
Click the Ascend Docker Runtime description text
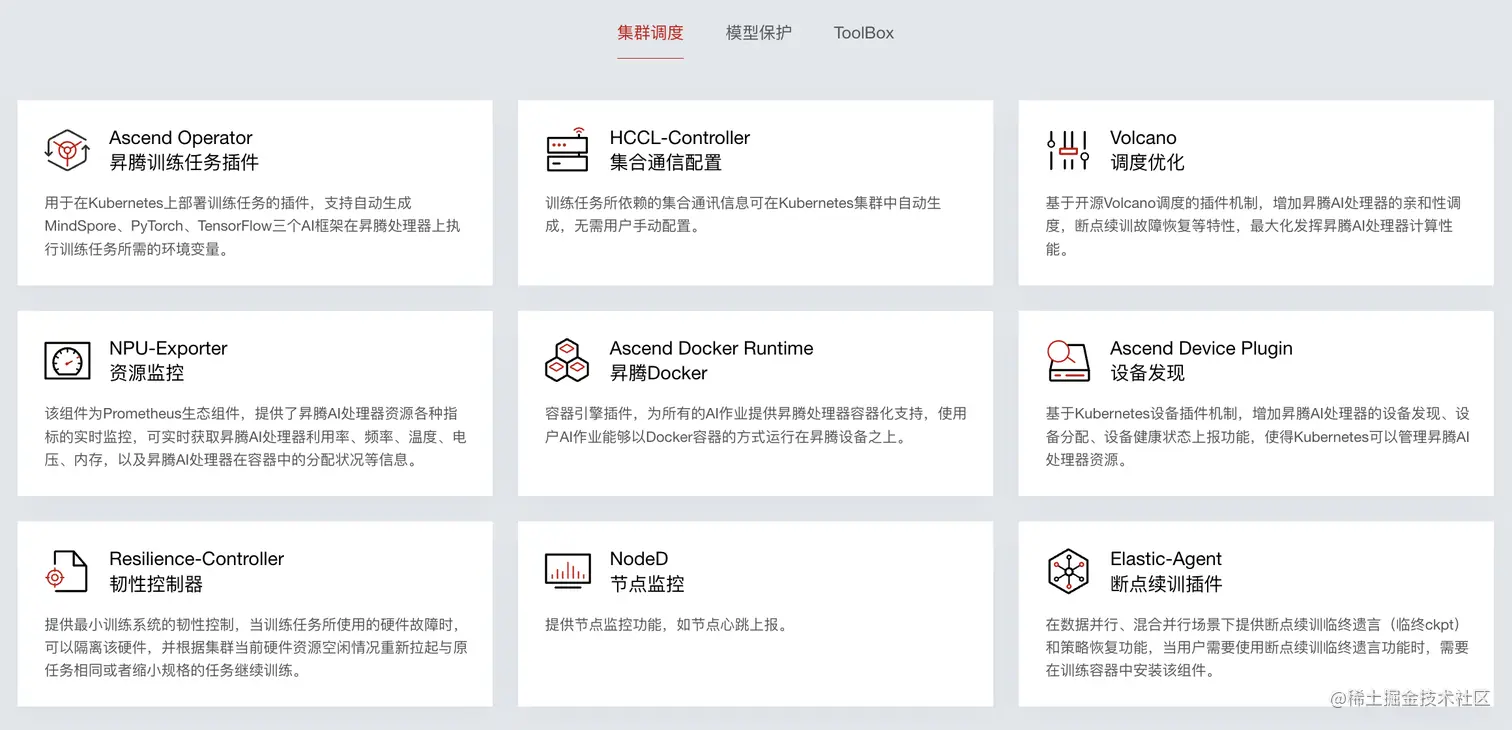coord(756,425)
